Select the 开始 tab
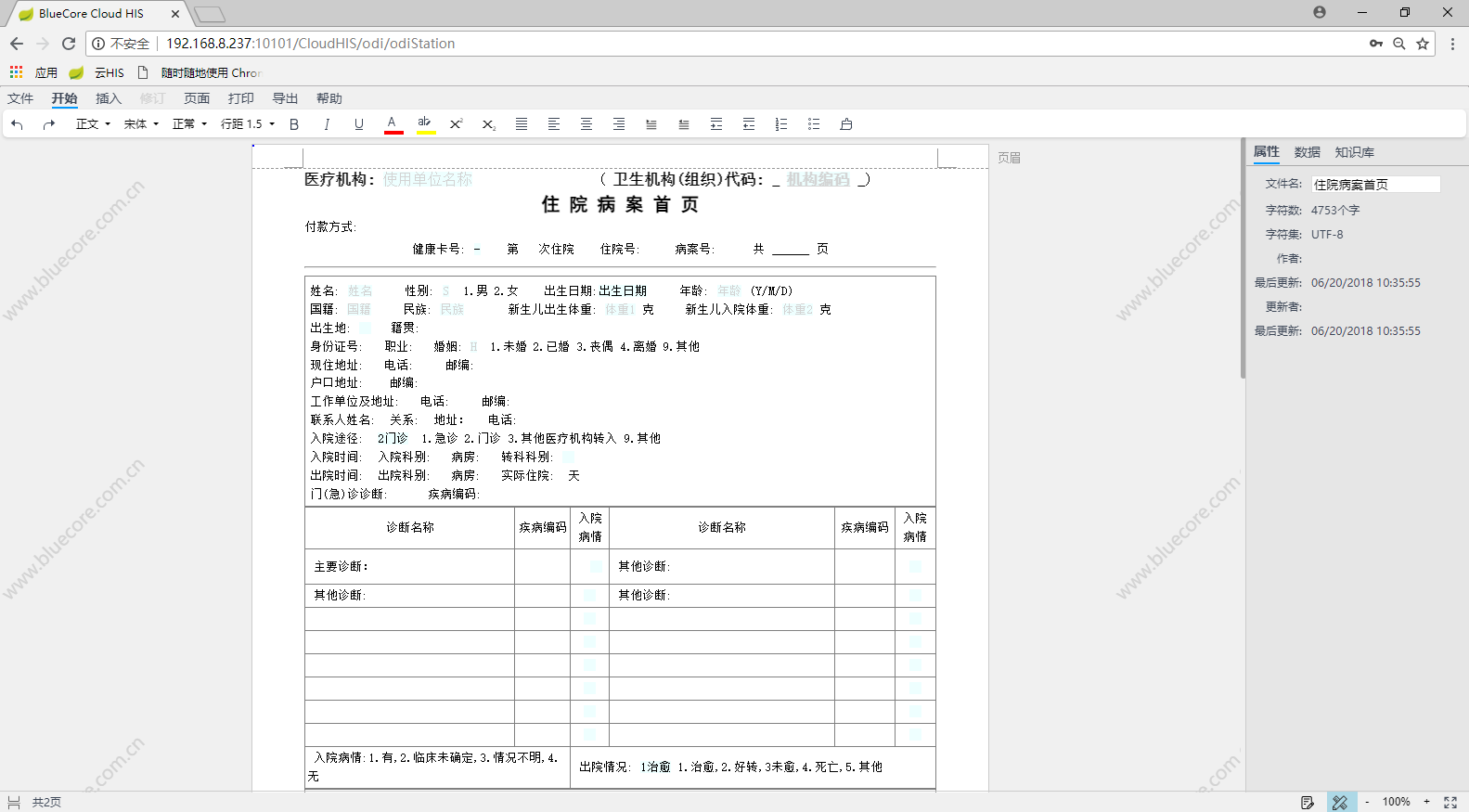Image resolution: width=1469 pixels, height=812 pixels. (64, 98)
